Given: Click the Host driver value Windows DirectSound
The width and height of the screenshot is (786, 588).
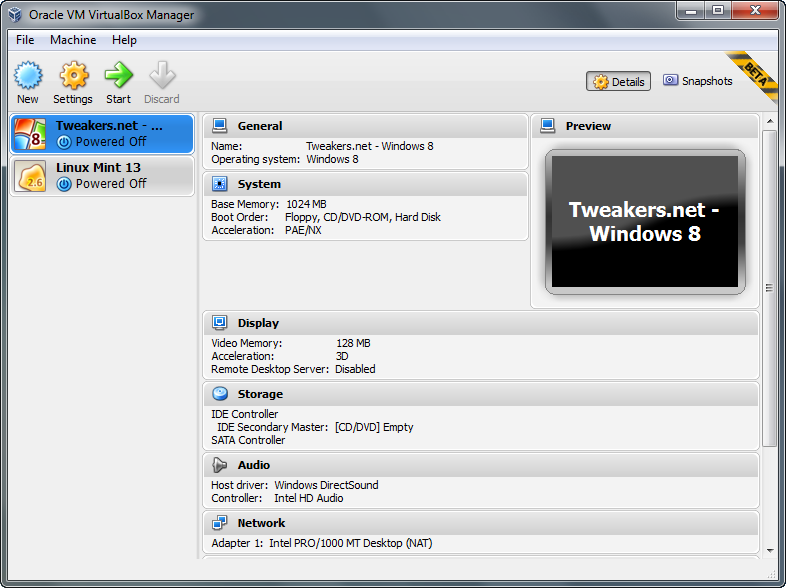Looking at the screenshot, I should pos(326,485).
